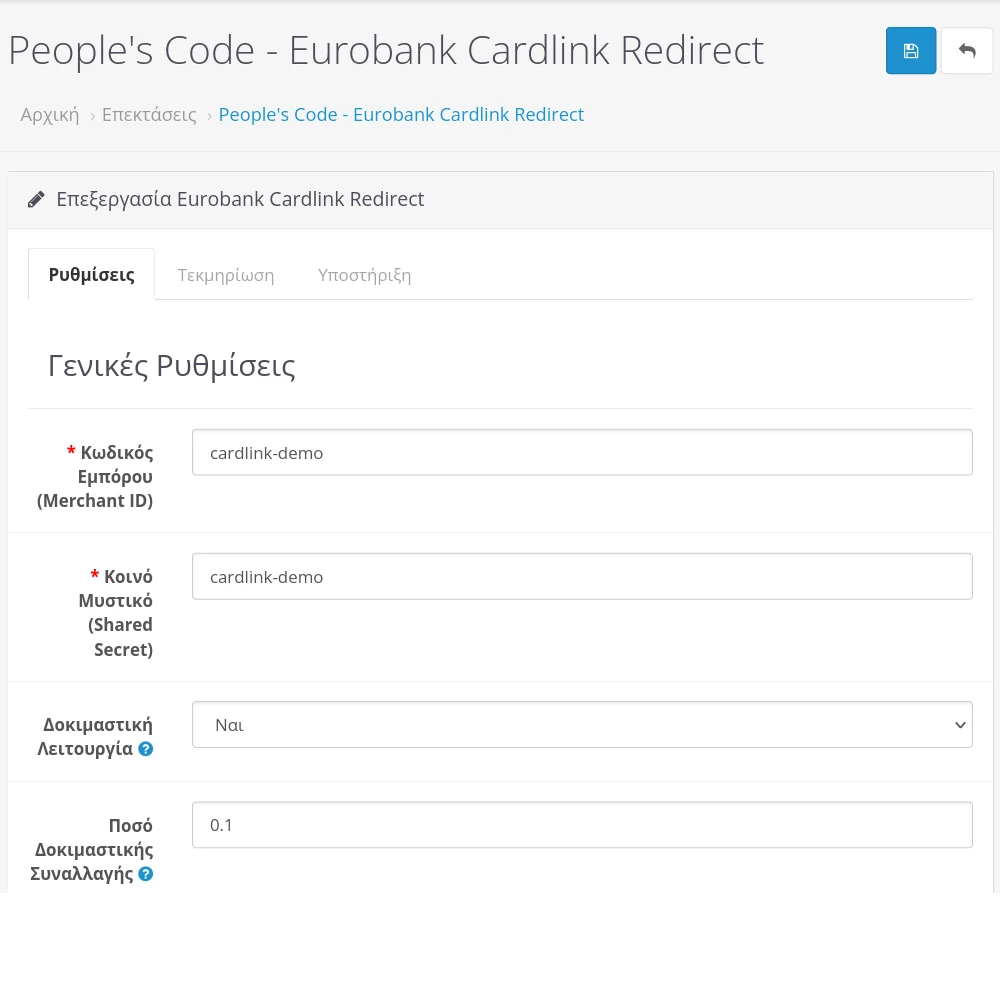Click the back arrow button
The width and height of the screenshot is (1000, 1000).
(x=966, y=51)
